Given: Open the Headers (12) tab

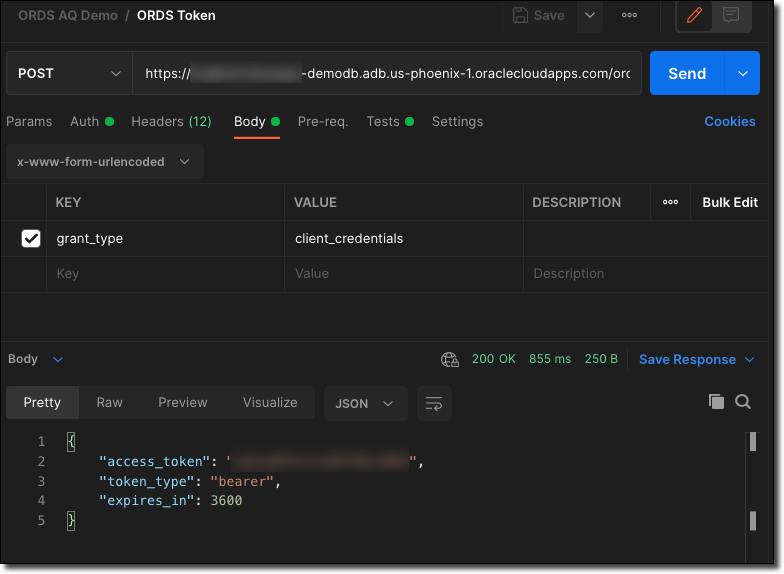Looking at the screenshot, I should (171, 122).
